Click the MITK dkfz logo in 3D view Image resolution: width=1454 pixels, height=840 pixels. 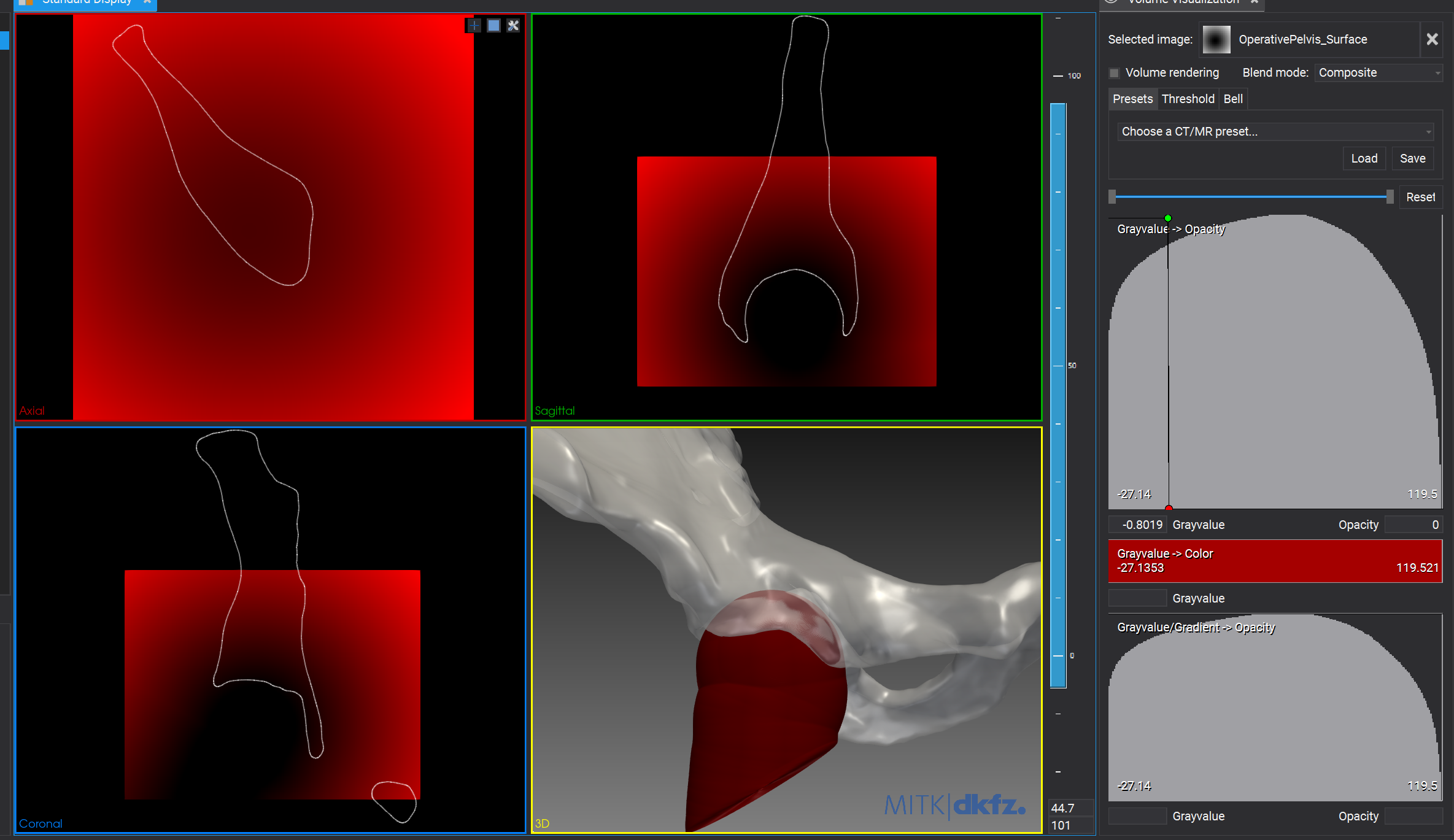pos(954,804)
